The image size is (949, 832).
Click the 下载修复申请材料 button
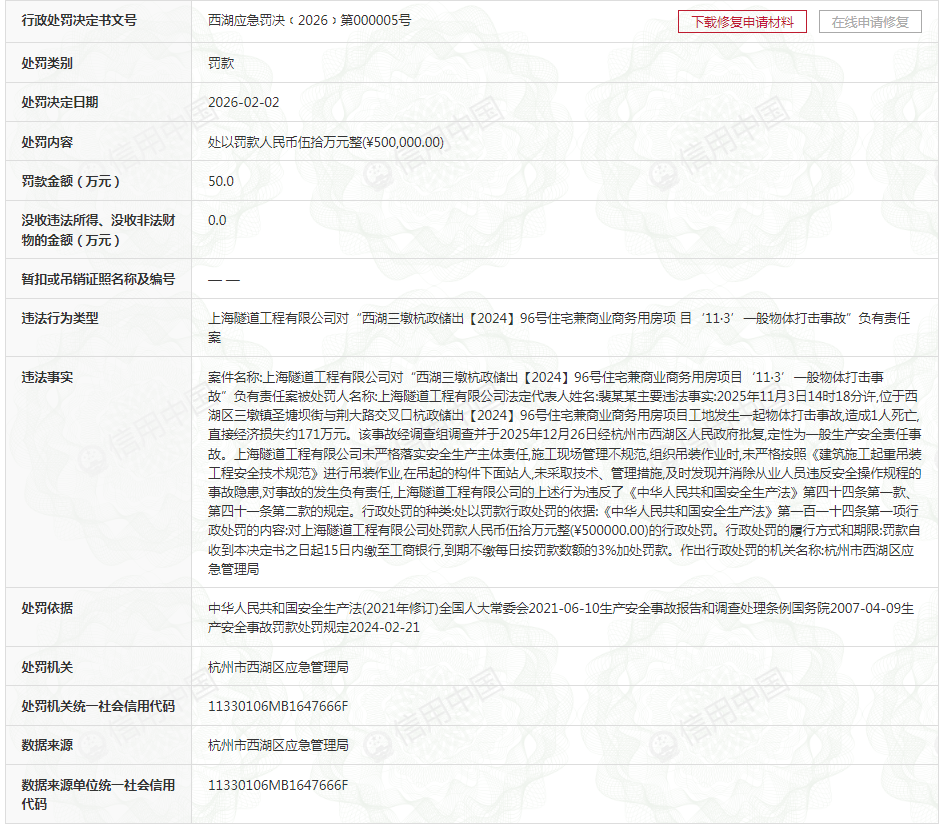[x=742, y=22]
